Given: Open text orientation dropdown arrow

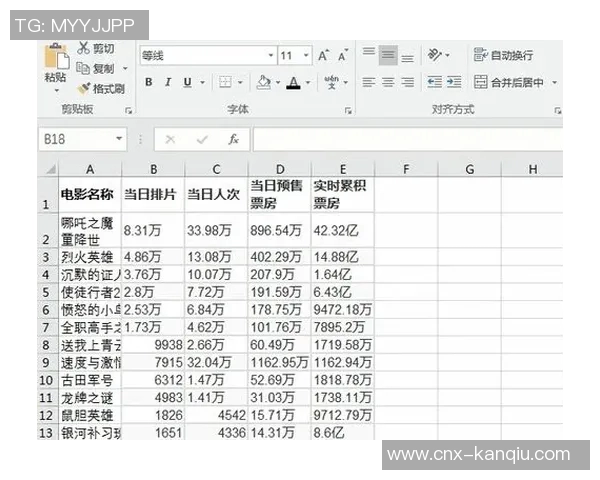Looking at the screenshot, I should click(448, 56).
